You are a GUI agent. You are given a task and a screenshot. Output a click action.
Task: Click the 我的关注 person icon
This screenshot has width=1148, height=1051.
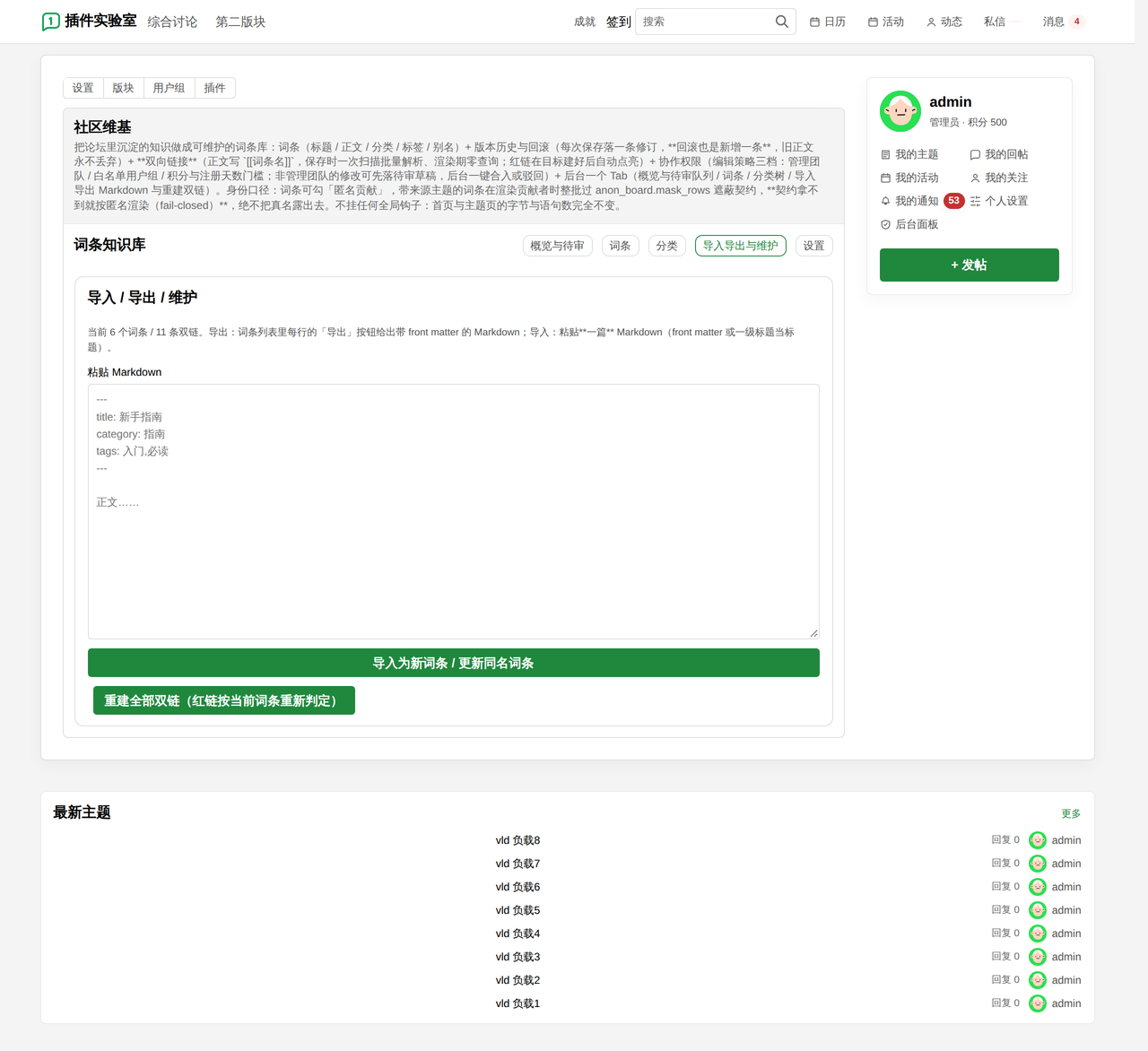(x=975, y=178)
